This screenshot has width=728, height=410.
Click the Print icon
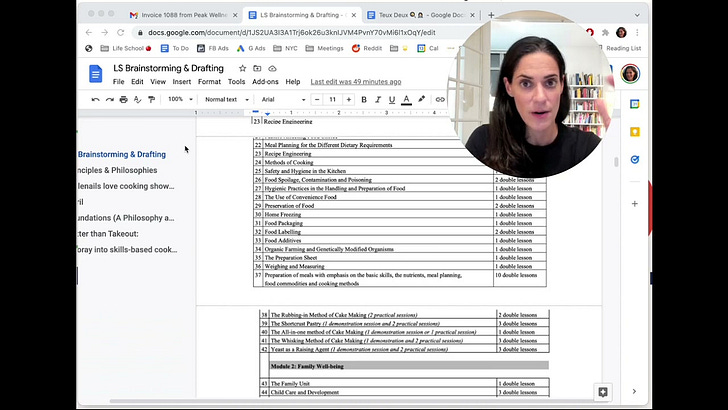tap(124, 99)
